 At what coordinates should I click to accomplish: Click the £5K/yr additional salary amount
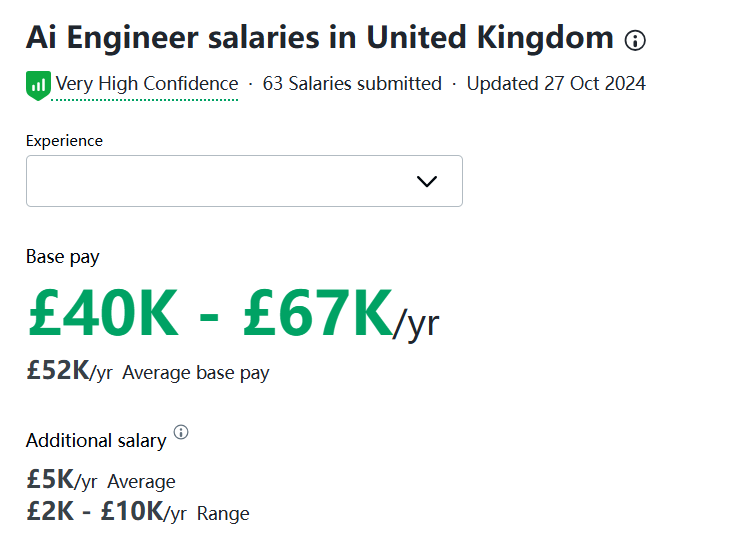[x=62, y=481]
